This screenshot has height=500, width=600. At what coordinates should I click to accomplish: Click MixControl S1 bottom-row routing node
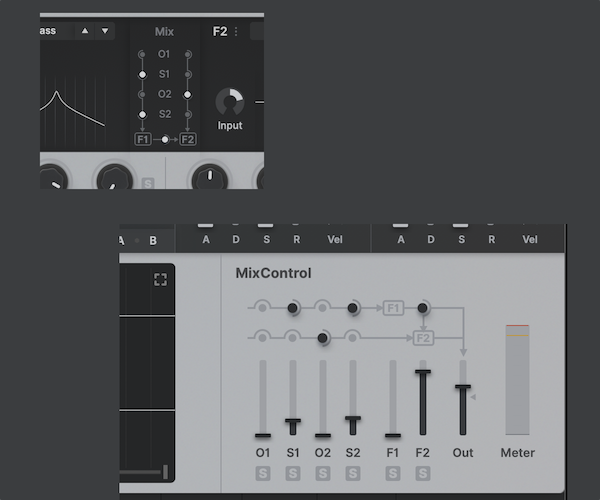292,338
